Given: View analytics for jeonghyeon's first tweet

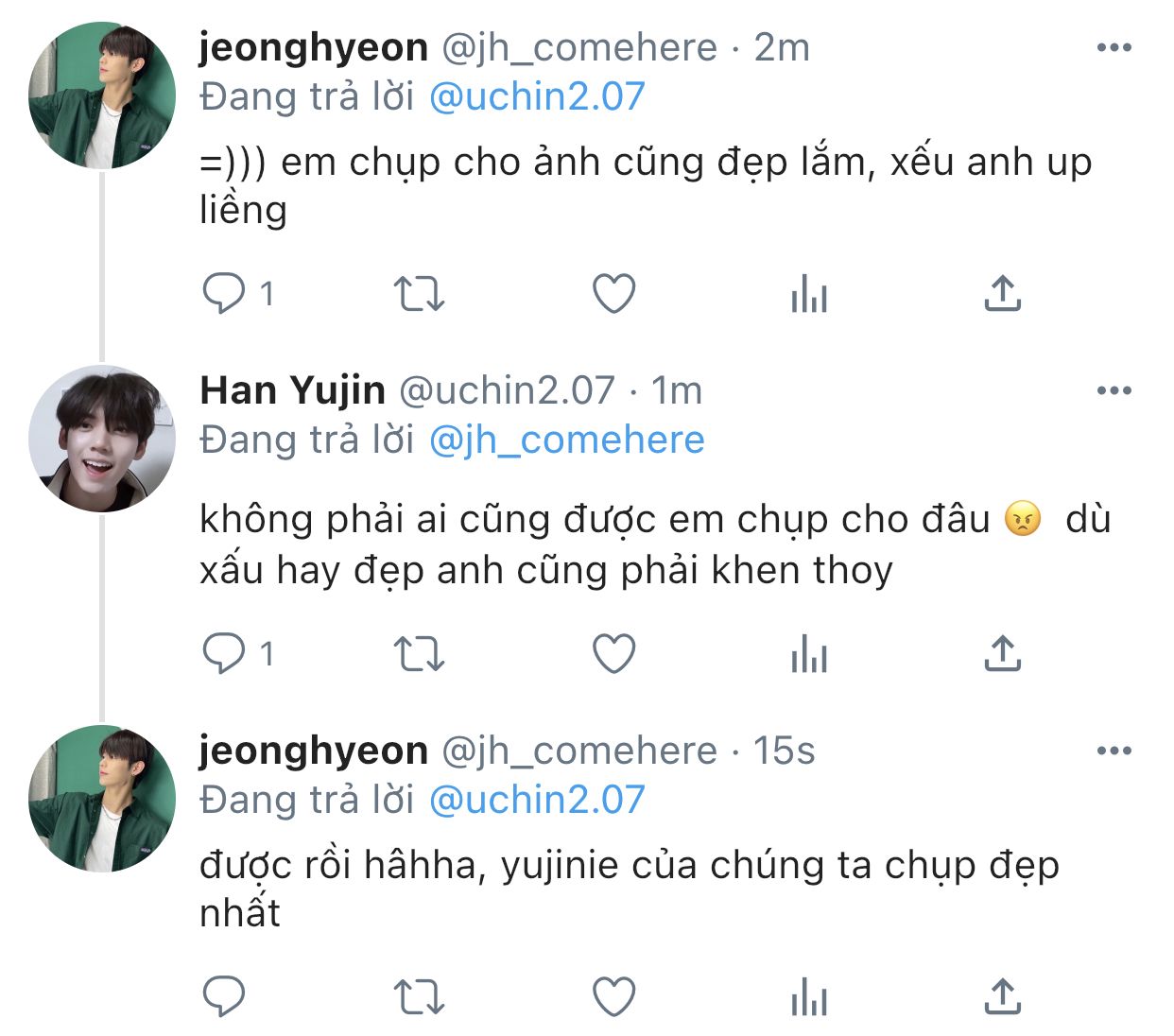Looking at the screenshot, I should 809,293.
